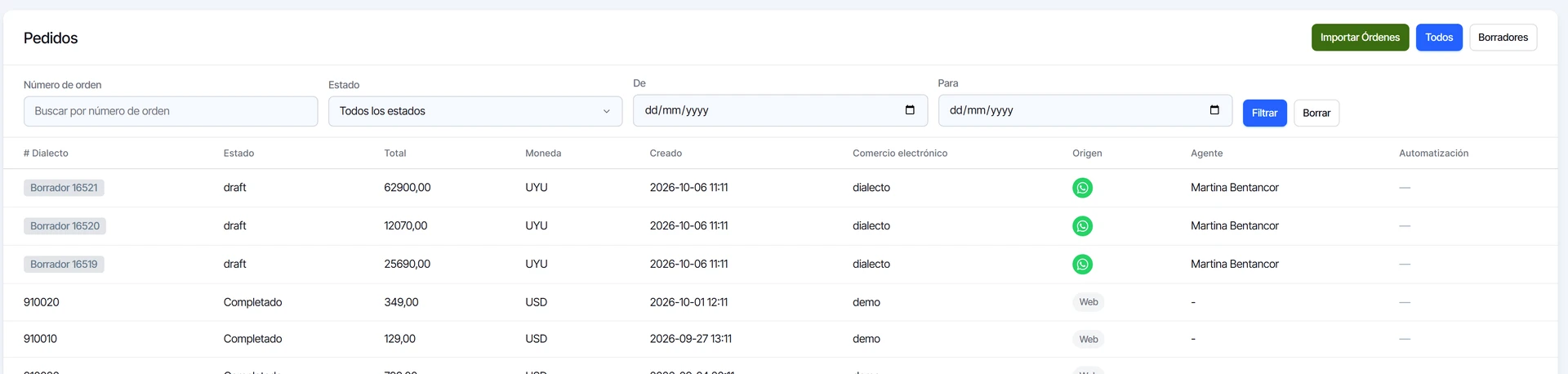This screenshot has width=1568, height=374.
Task: Click the De date input field
Action: click(780, 110)
